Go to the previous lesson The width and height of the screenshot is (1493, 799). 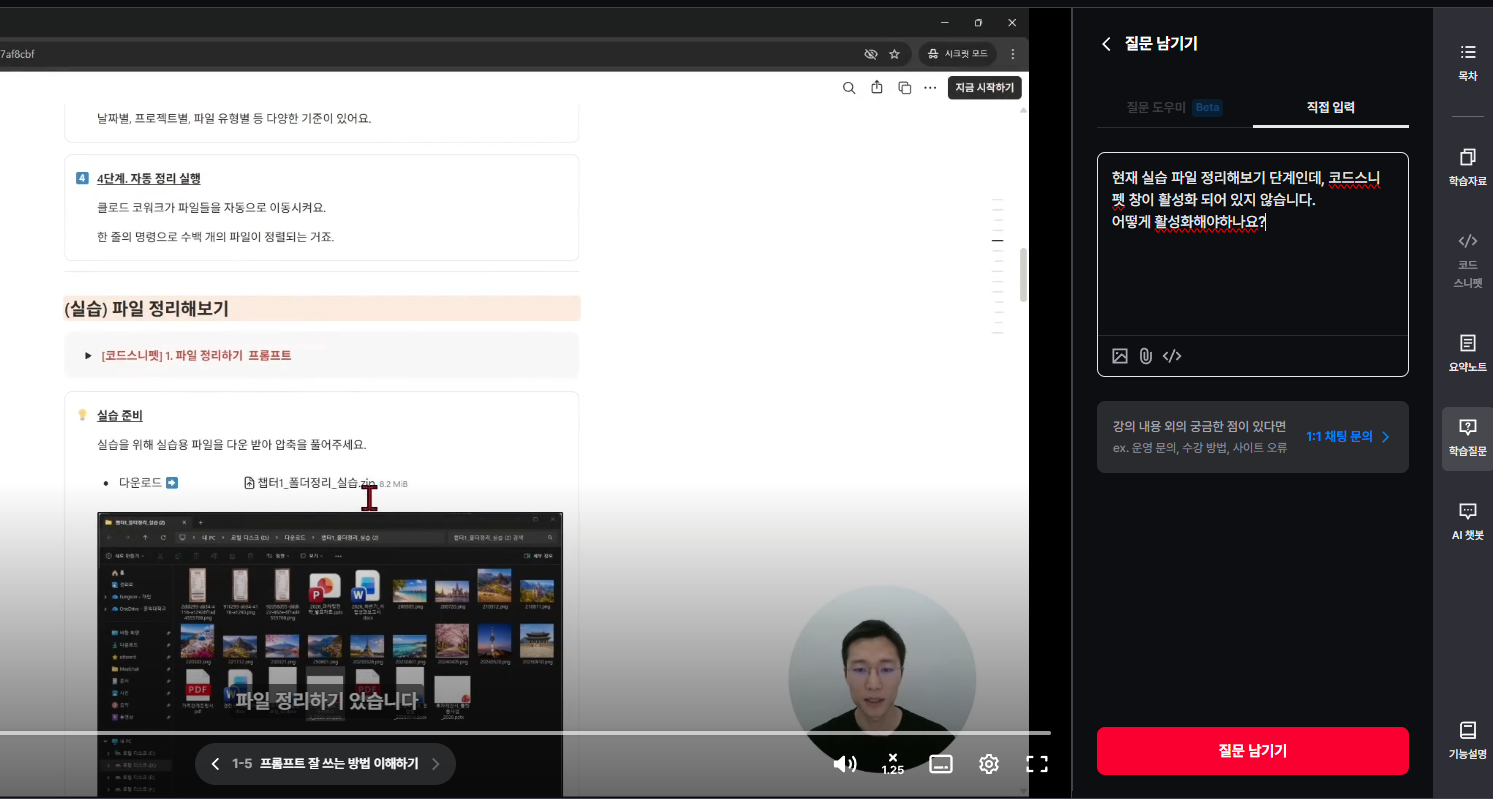click(x=215, y=764)
